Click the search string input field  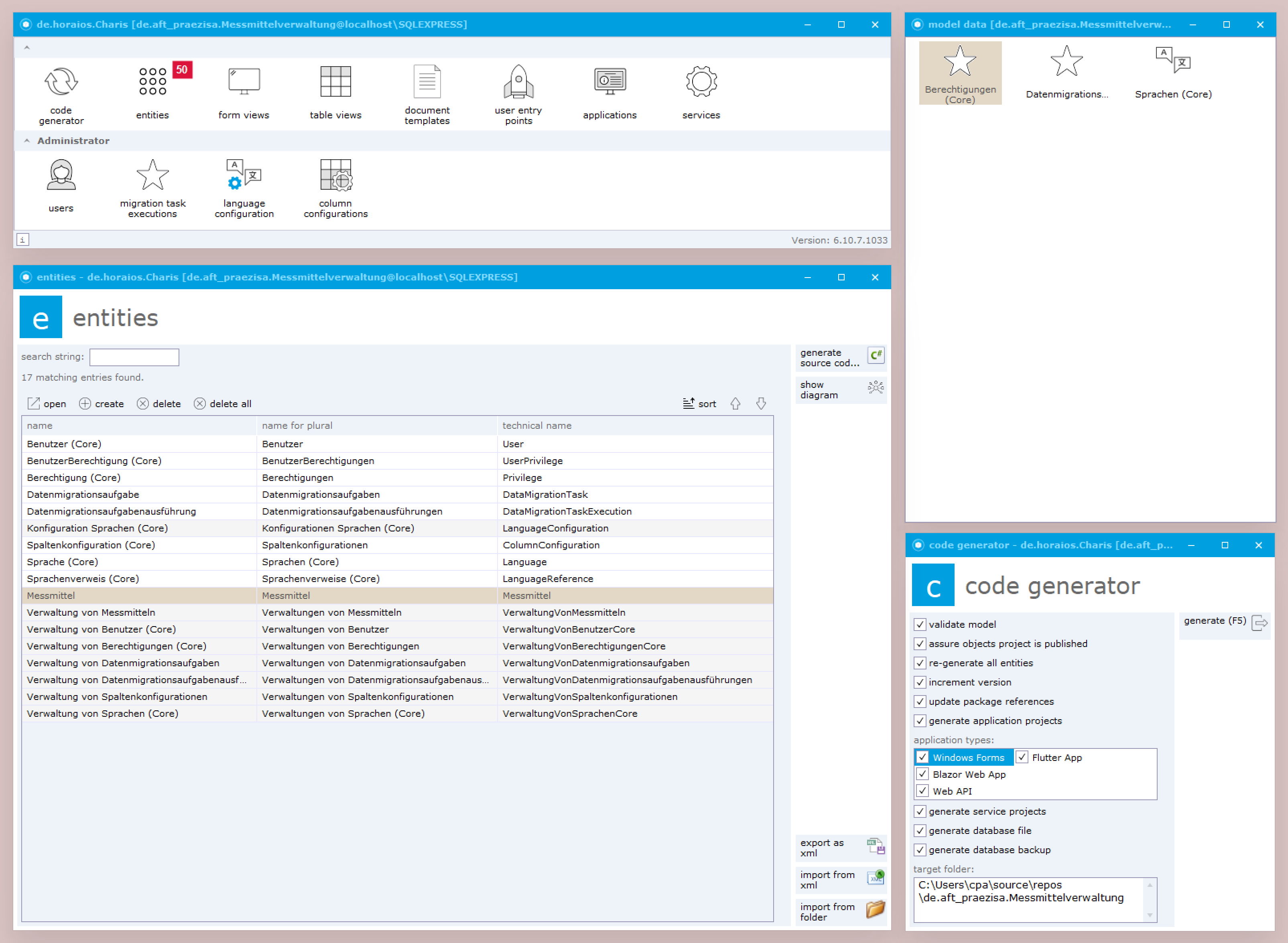point(134,357)
